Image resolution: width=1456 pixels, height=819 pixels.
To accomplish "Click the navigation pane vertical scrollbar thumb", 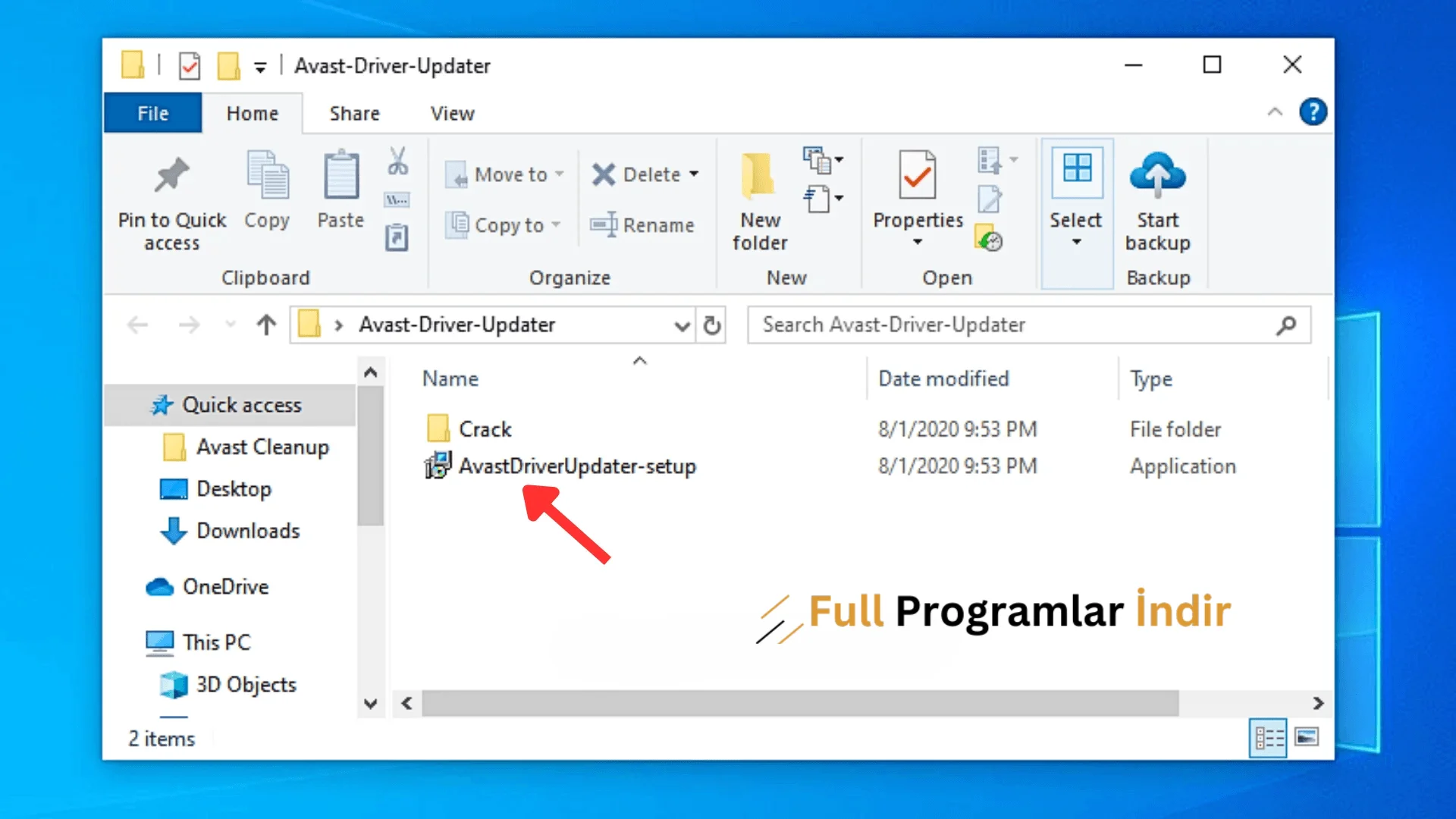I will (371, 456).
